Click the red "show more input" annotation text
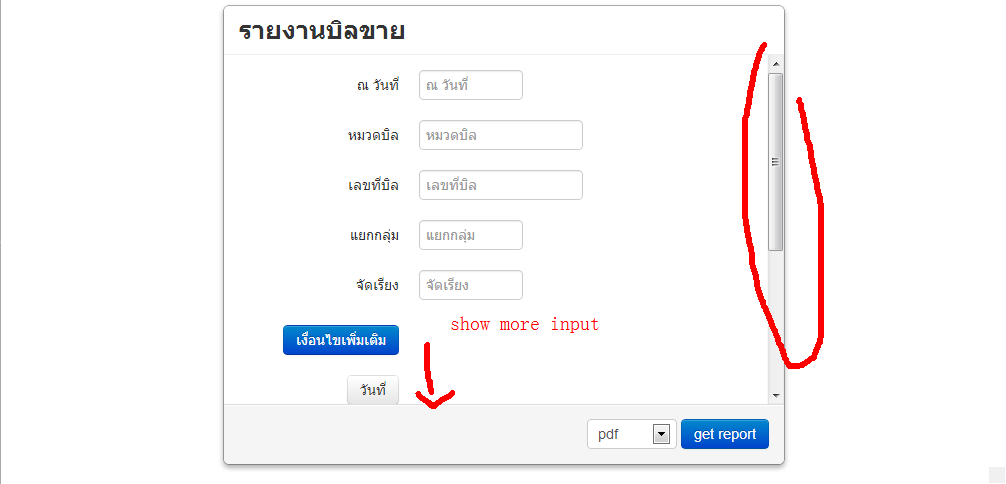Screen dimensions: 1006x484 tap(524, 324)
